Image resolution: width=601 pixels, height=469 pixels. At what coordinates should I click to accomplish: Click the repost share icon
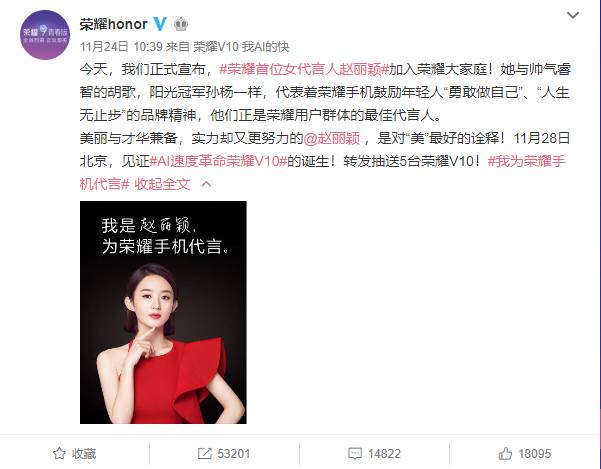click(x=205, y=454)
